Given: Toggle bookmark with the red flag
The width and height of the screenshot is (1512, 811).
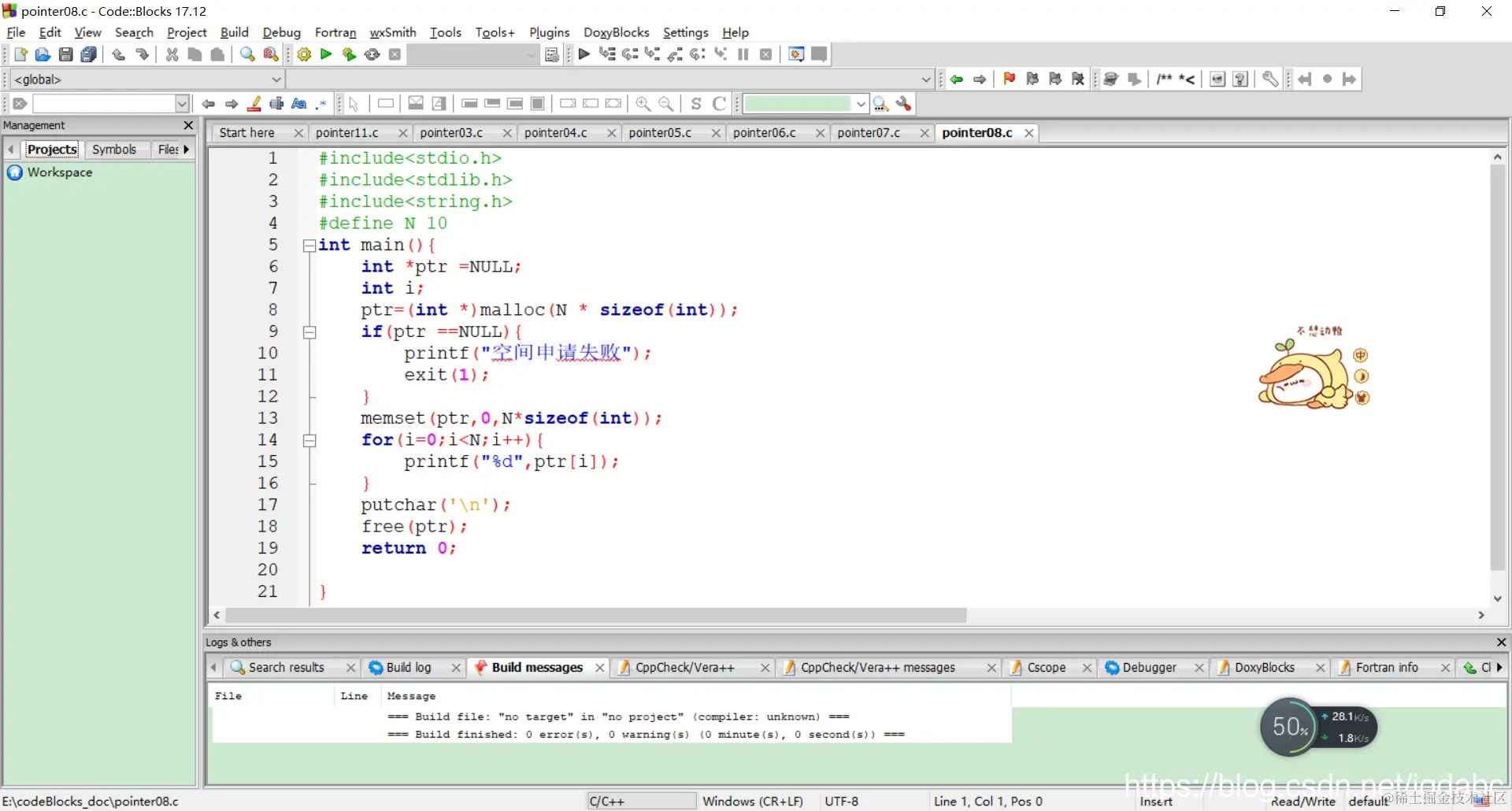Looking at the screenshot, I should pos(1010,79).
